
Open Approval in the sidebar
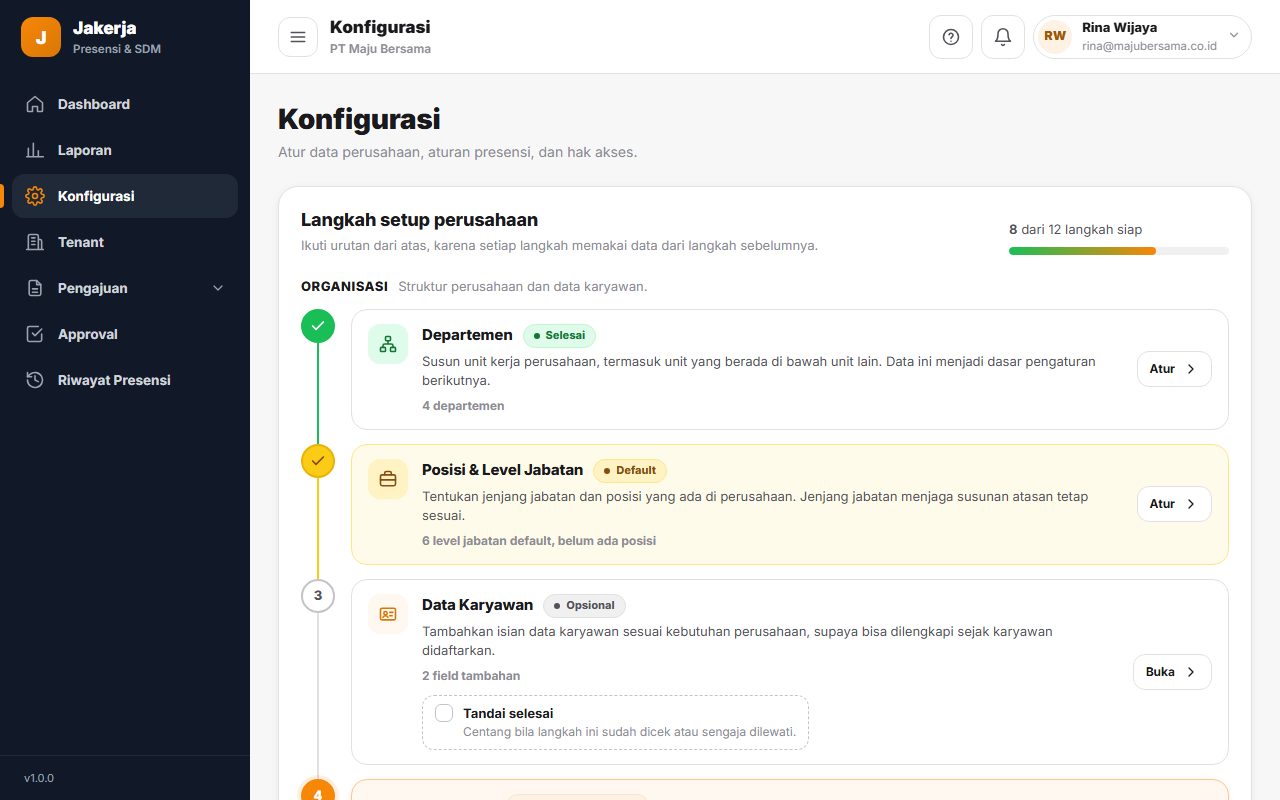(x=125, y=334)
